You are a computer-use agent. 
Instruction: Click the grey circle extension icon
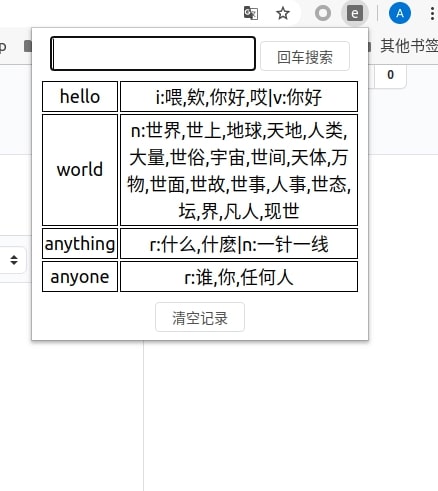[x=322, y=14]
